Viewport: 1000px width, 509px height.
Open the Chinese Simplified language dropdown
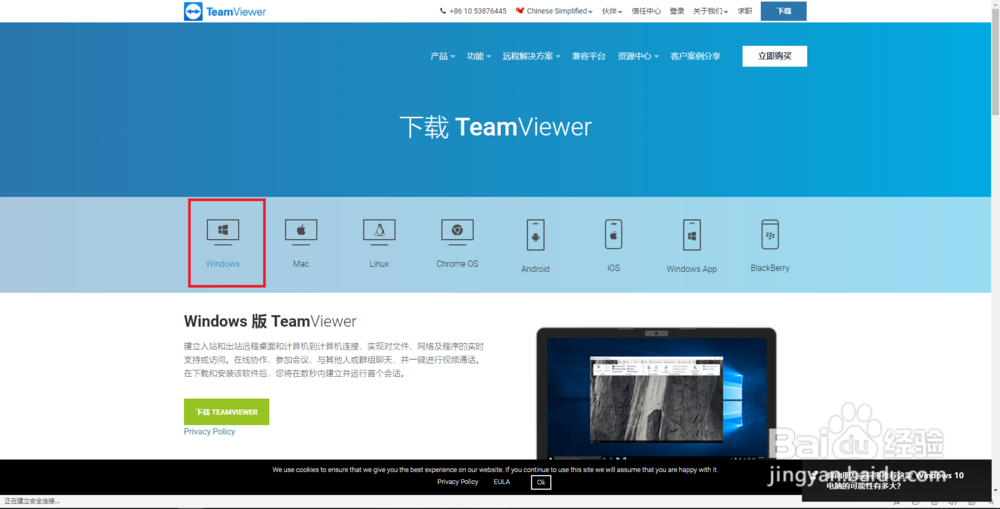tap(554, 11)
